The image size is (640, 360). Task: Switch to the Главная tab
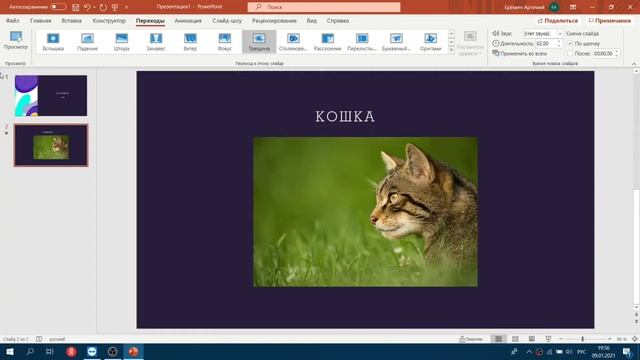(40, 20)
